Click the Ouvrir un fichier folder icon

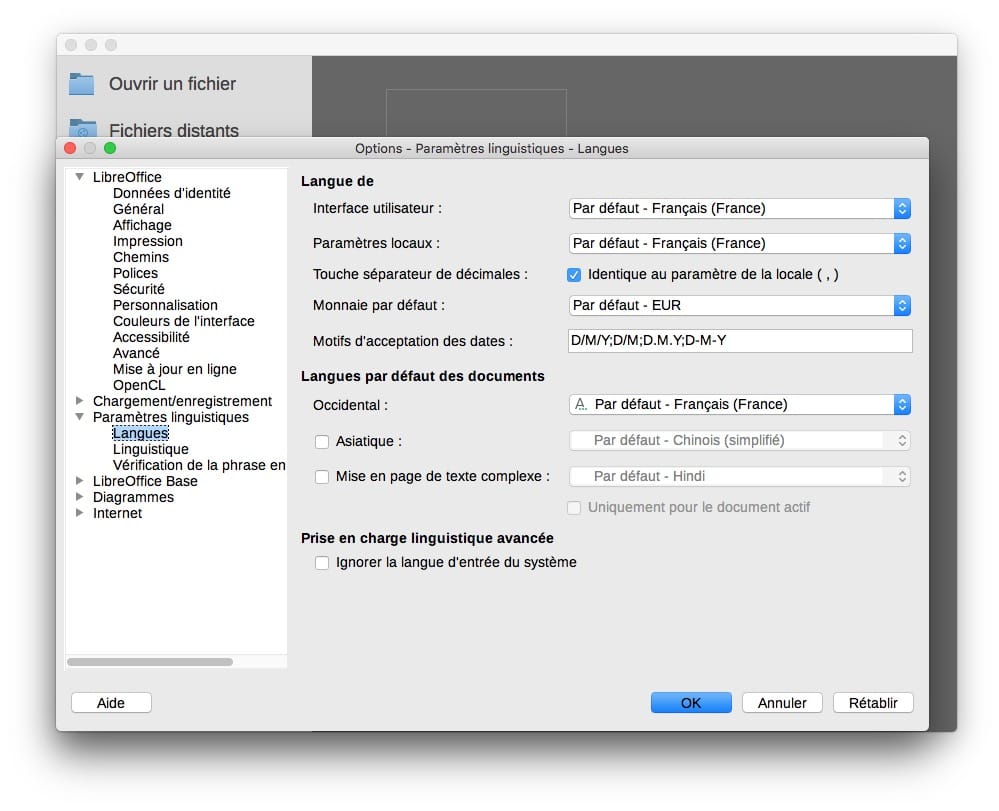[x=82, y=83]
